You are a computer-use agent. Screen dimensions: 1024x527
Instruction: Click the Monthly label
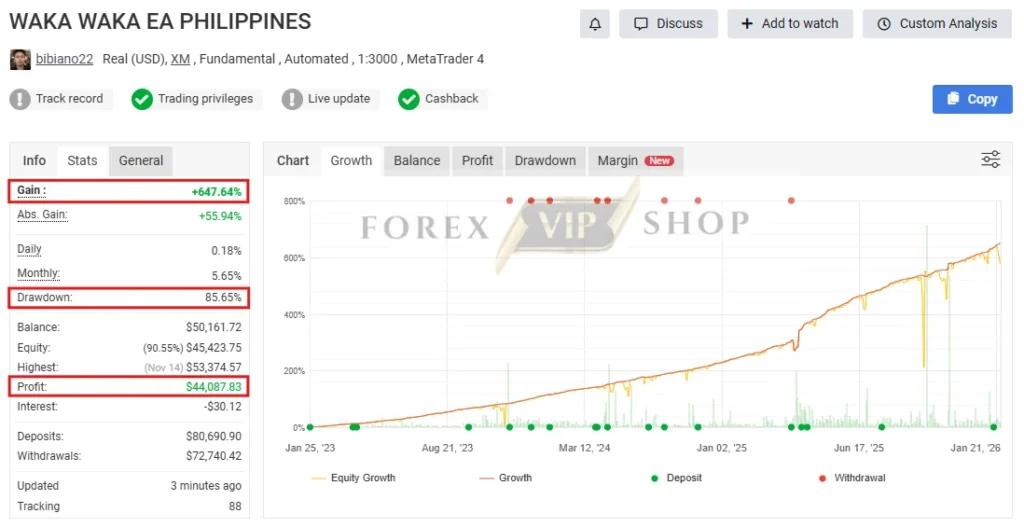point(38,274)
